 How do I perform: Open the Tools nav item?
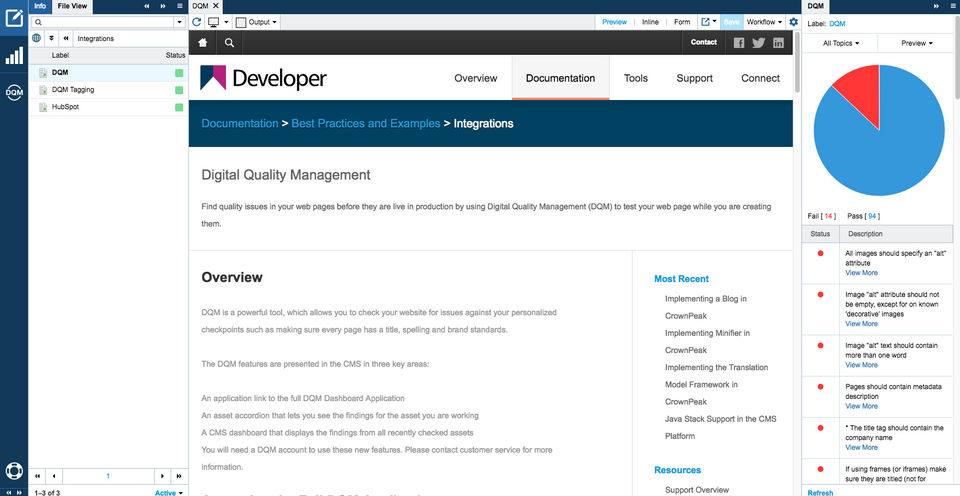click(636, 78)
